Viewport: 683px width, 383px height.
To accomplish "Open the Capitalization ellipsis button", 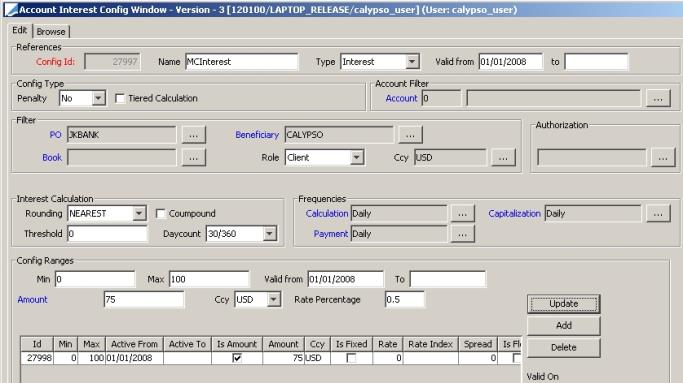I will [x=658, y=214].
